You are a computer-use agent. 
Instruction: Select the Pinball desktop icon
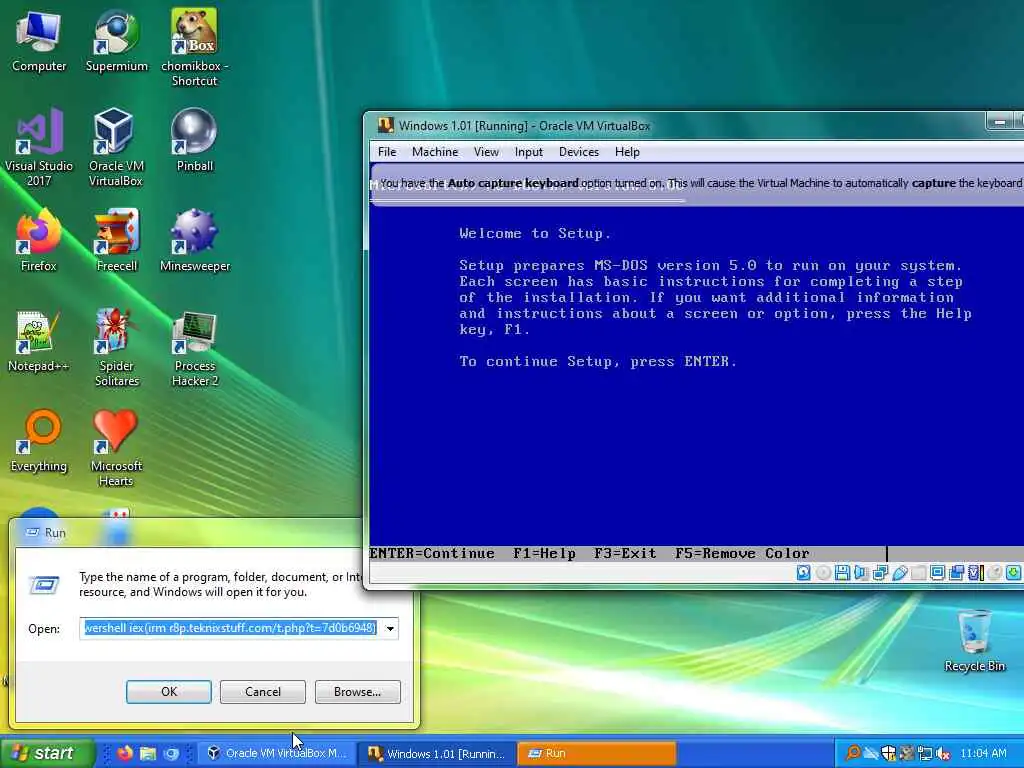(x=195, y=140)
